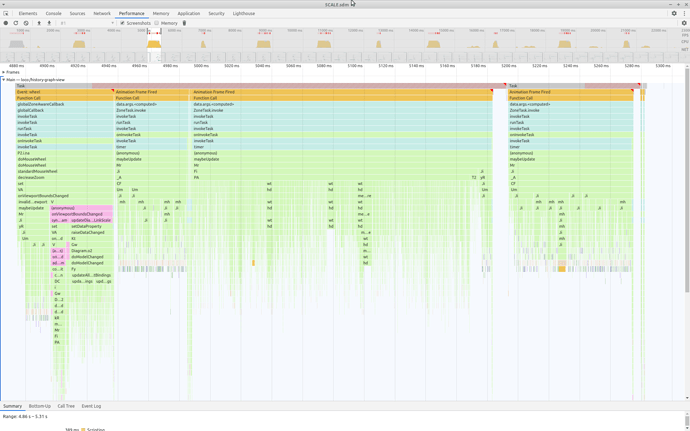Select the updateDia...LinkScale entry

[91, 220]
